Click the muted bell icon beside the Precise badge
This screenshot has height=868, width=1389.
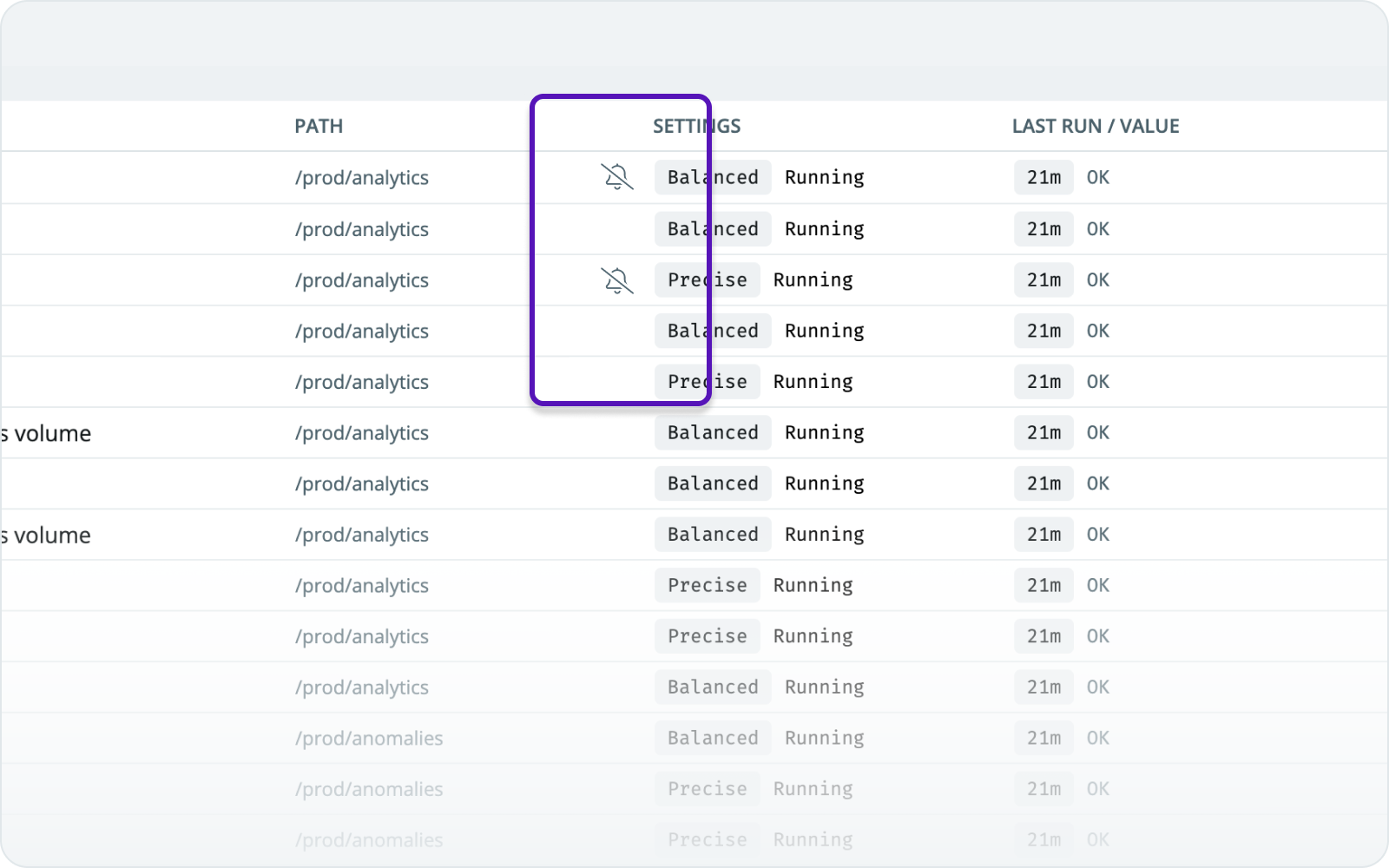pos(617,280)
